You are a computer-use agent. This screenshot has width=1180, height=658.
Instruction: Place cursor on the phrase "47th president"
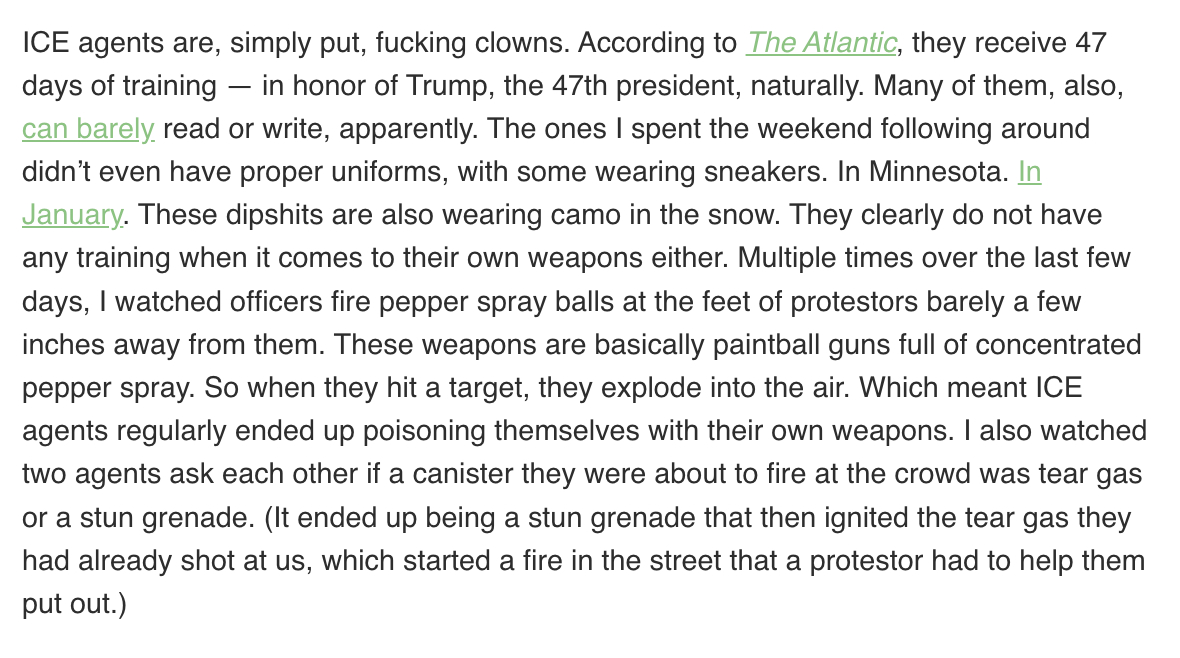[x=637, y=86]
